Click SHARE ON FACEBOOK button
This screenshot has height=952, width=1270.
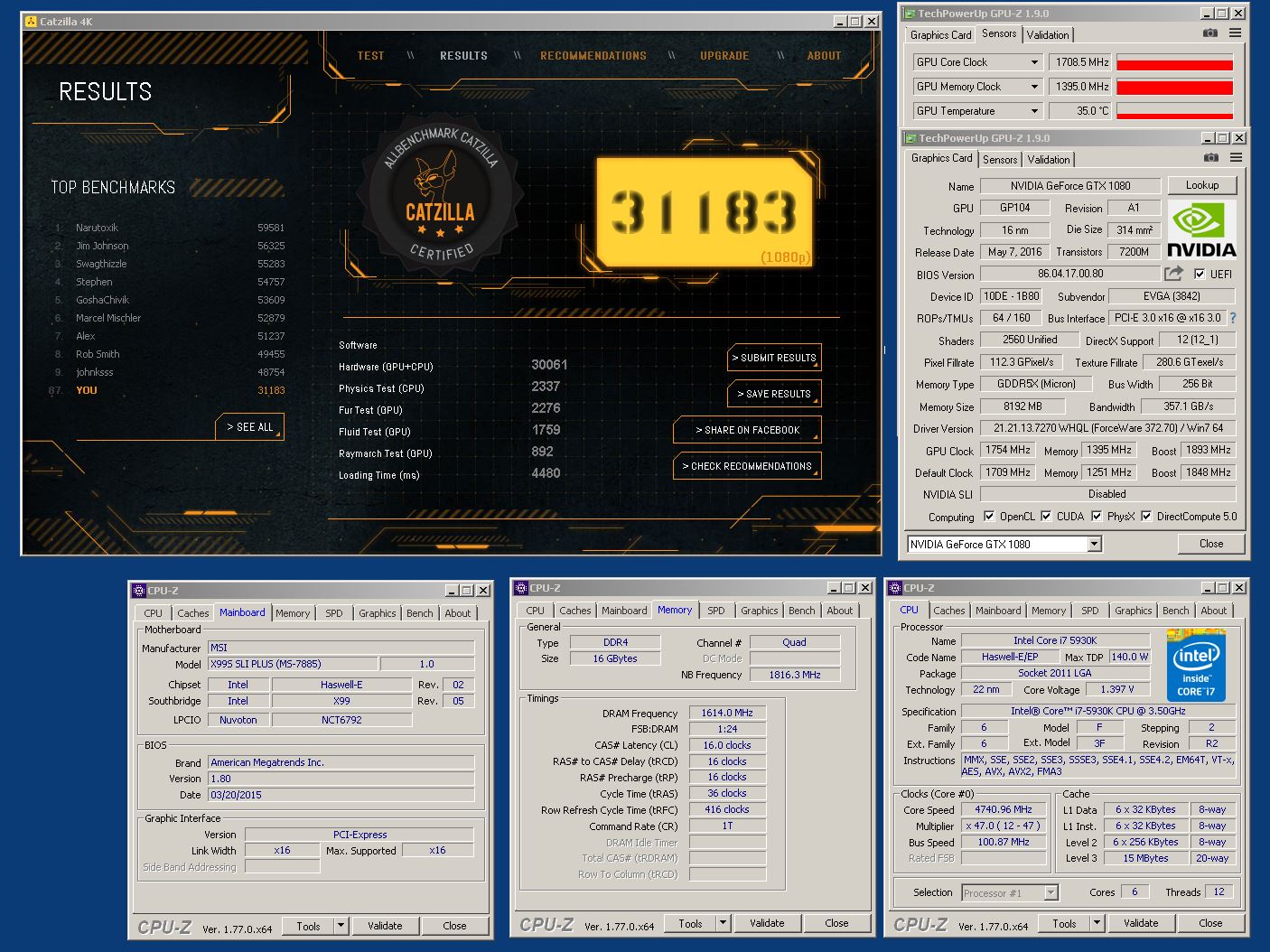747,430
